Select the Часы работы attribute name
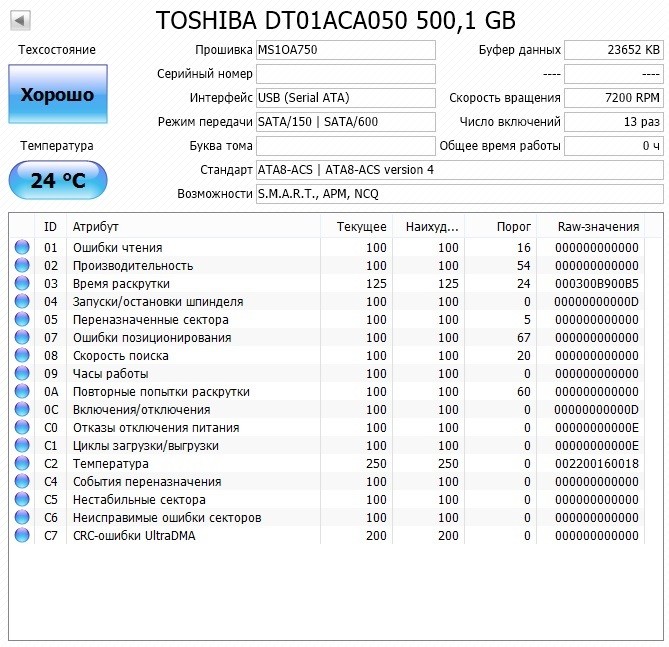 coord(111,373)
